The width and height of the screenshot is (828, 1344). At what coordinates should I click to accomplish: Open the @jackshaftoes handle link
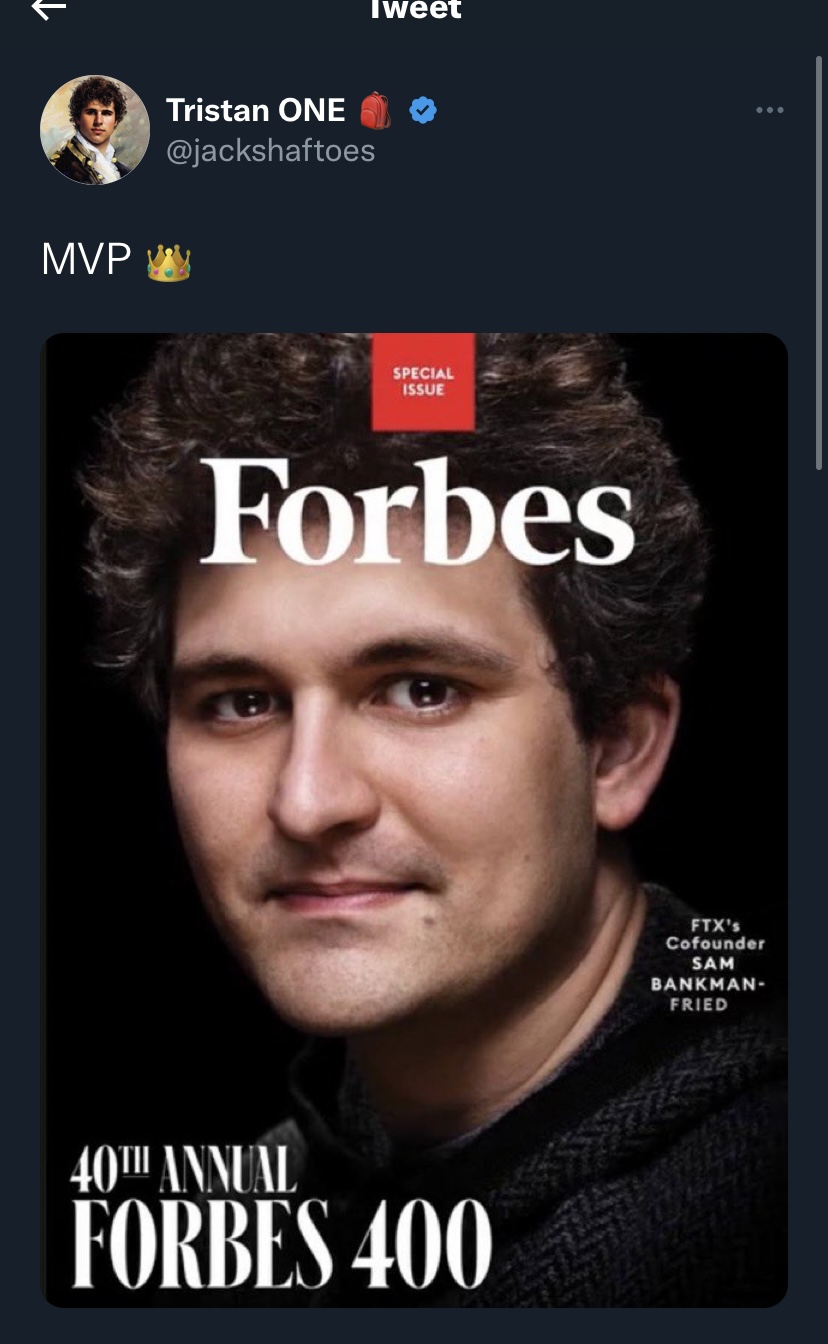pos(270,151)
